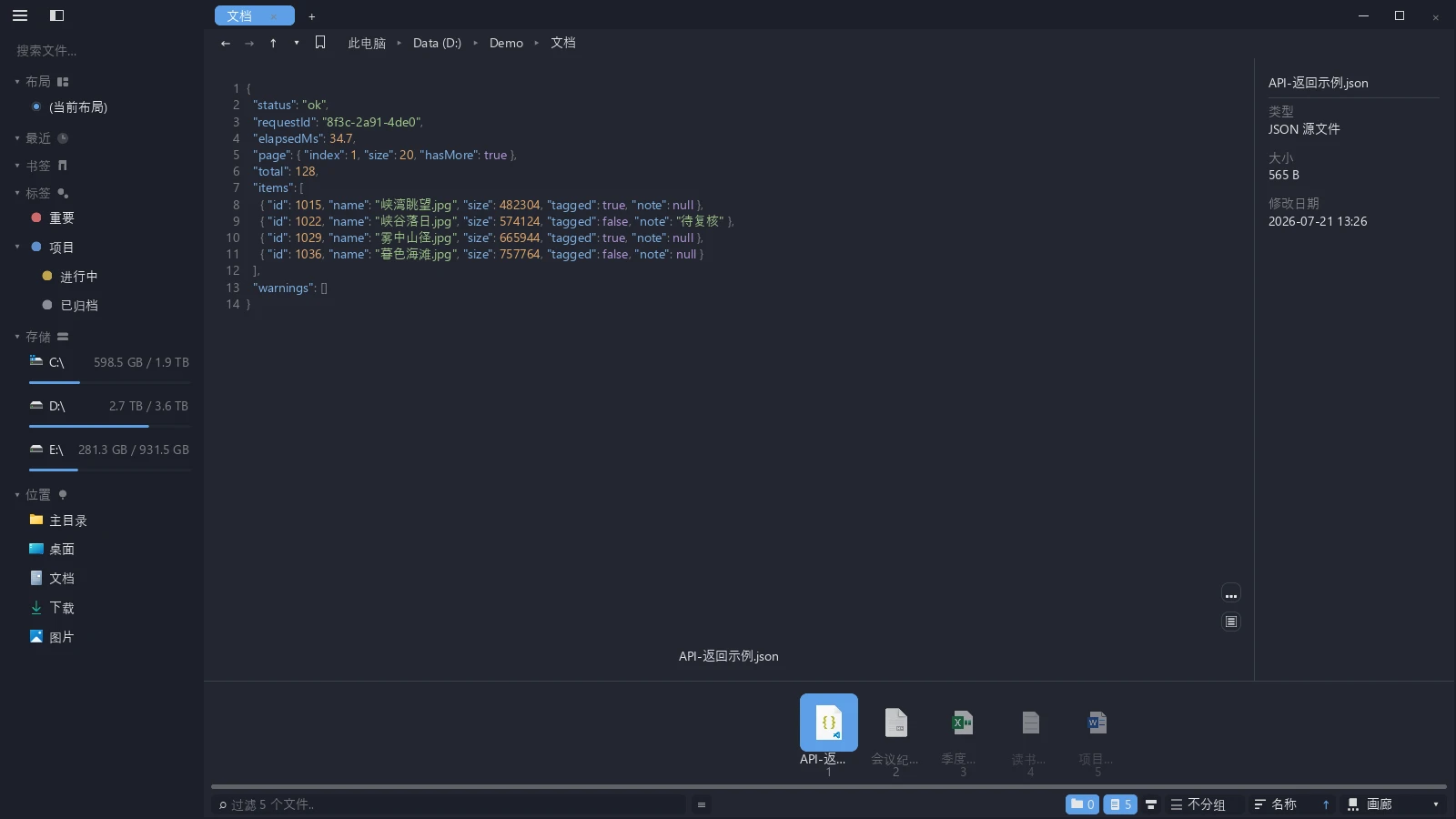Click the layout grid icon beside 布局
The width and height of the screenshot is (1456, 819).
(x=63, y=82)
